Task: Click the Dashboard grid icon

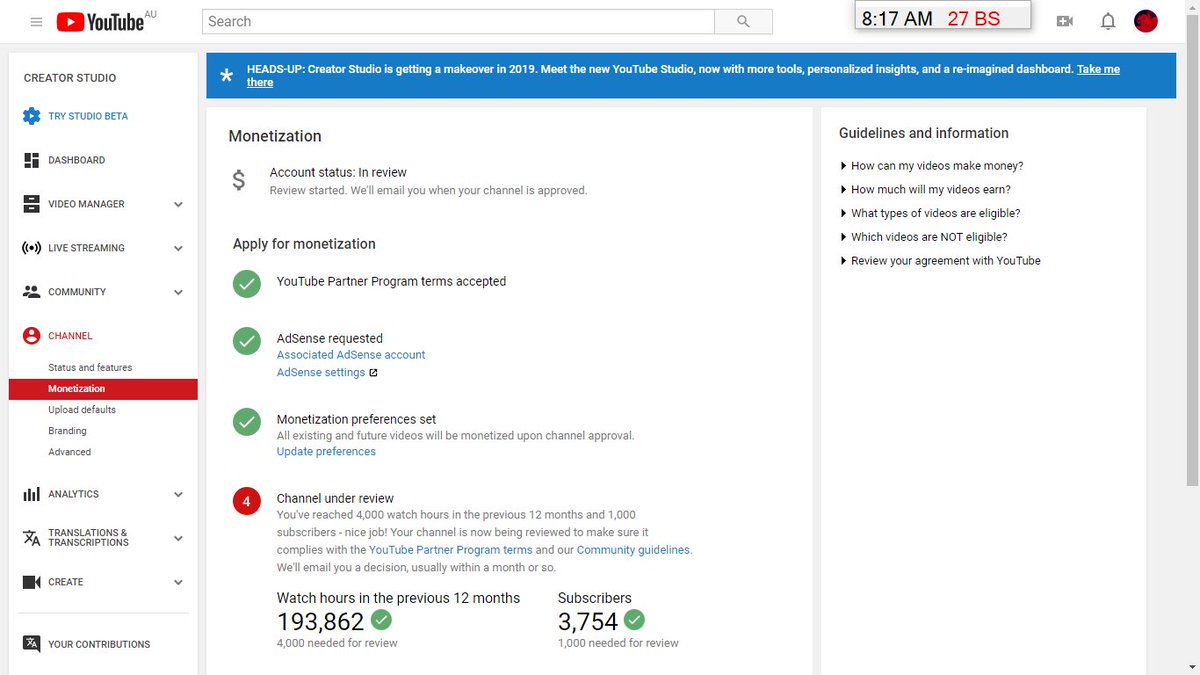Action: (31, 160)
